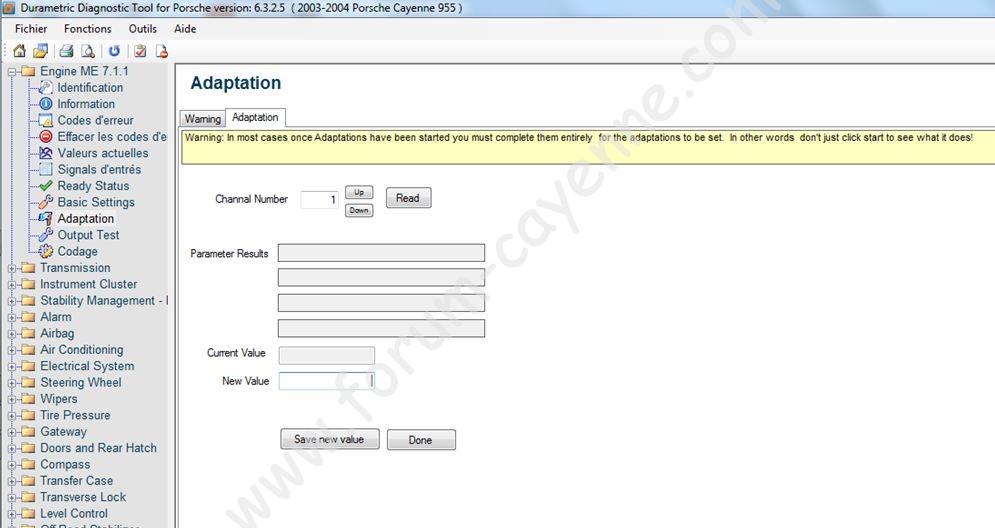
Task: Expand the Transmission tree node
Action: click(11, 268)
